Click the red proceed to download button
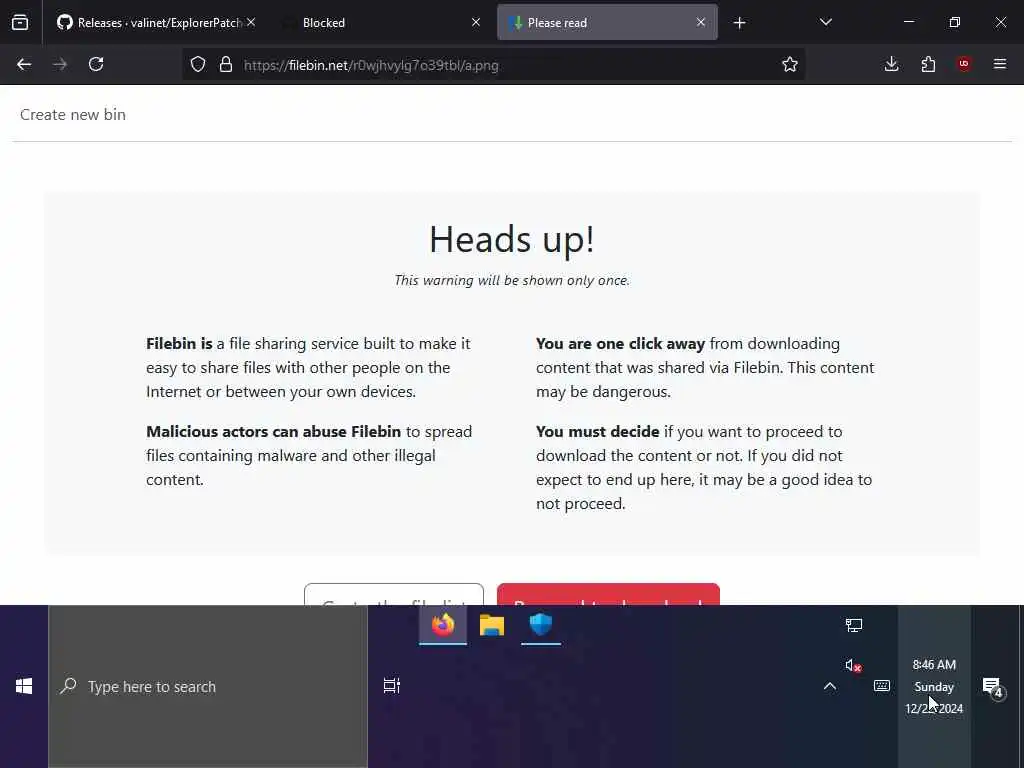Image resolution: width=1024 pixels, height=768 pixels. pos(608,594)
